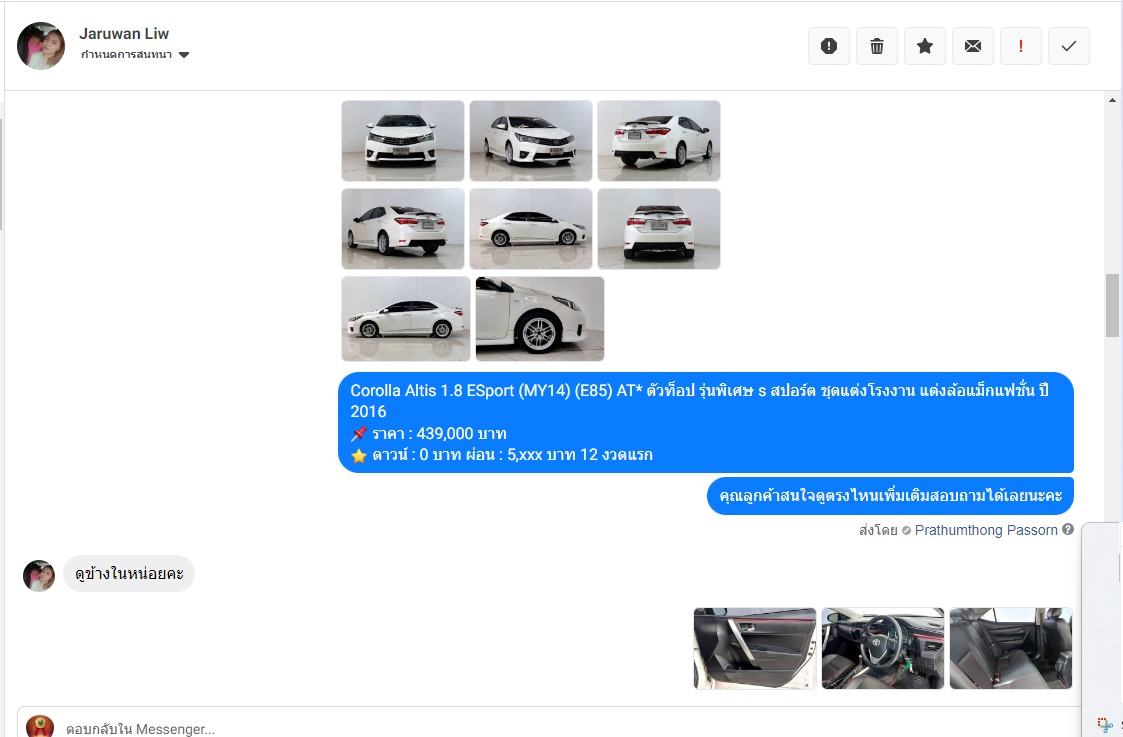The height and width of the screenshot is (737, 1123).
Task: Open the Prathumthong Passorn sender link
Action: coord(985,530)
